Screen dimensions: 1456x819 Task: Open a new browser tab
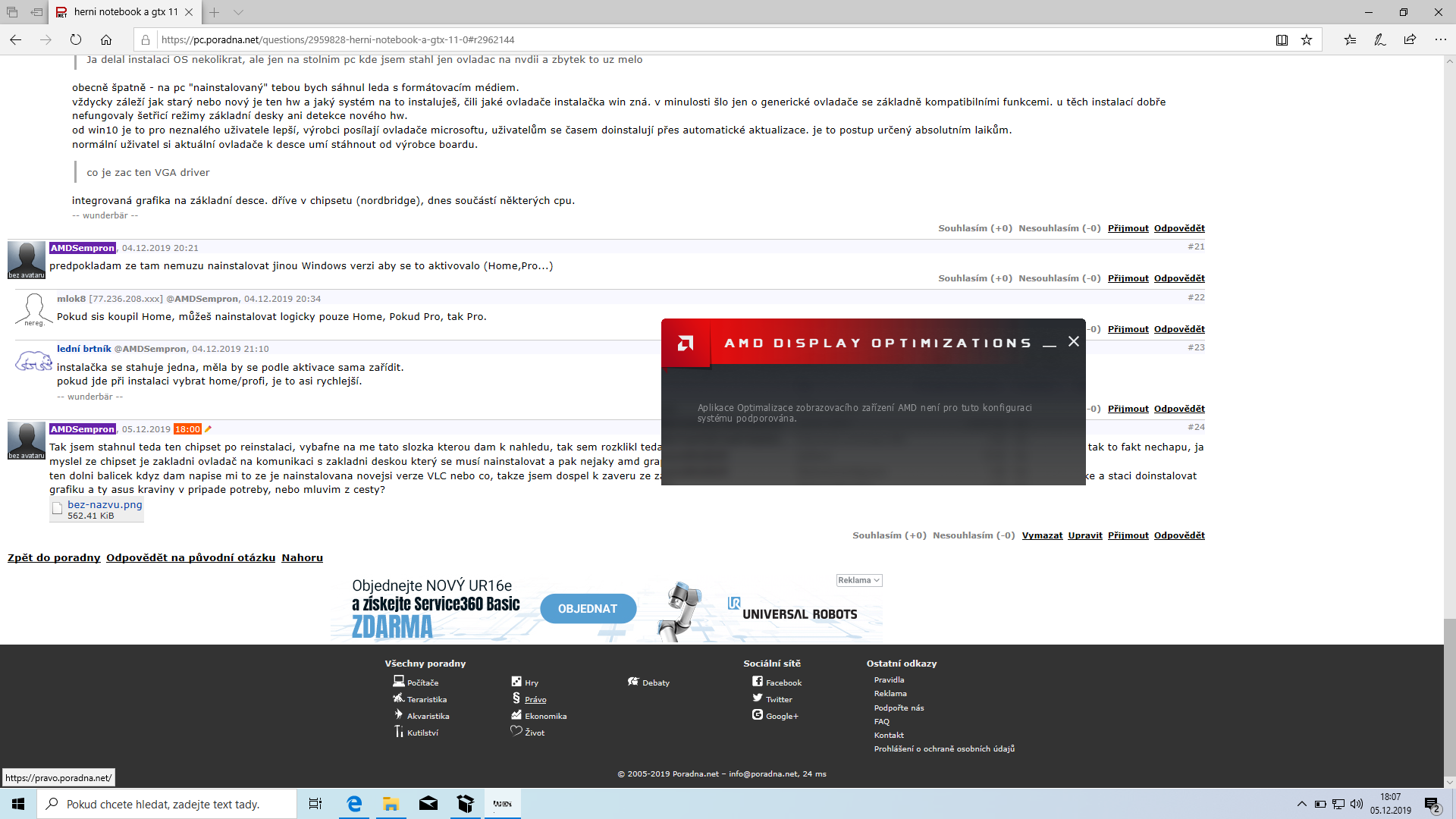tap(215, 12)
